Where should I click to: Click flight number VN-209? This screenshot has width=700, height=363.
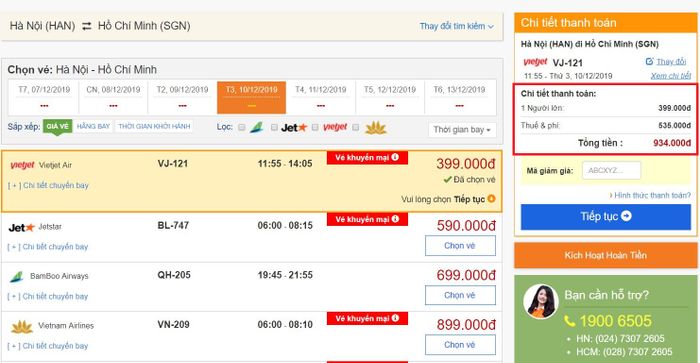[173, 325]
